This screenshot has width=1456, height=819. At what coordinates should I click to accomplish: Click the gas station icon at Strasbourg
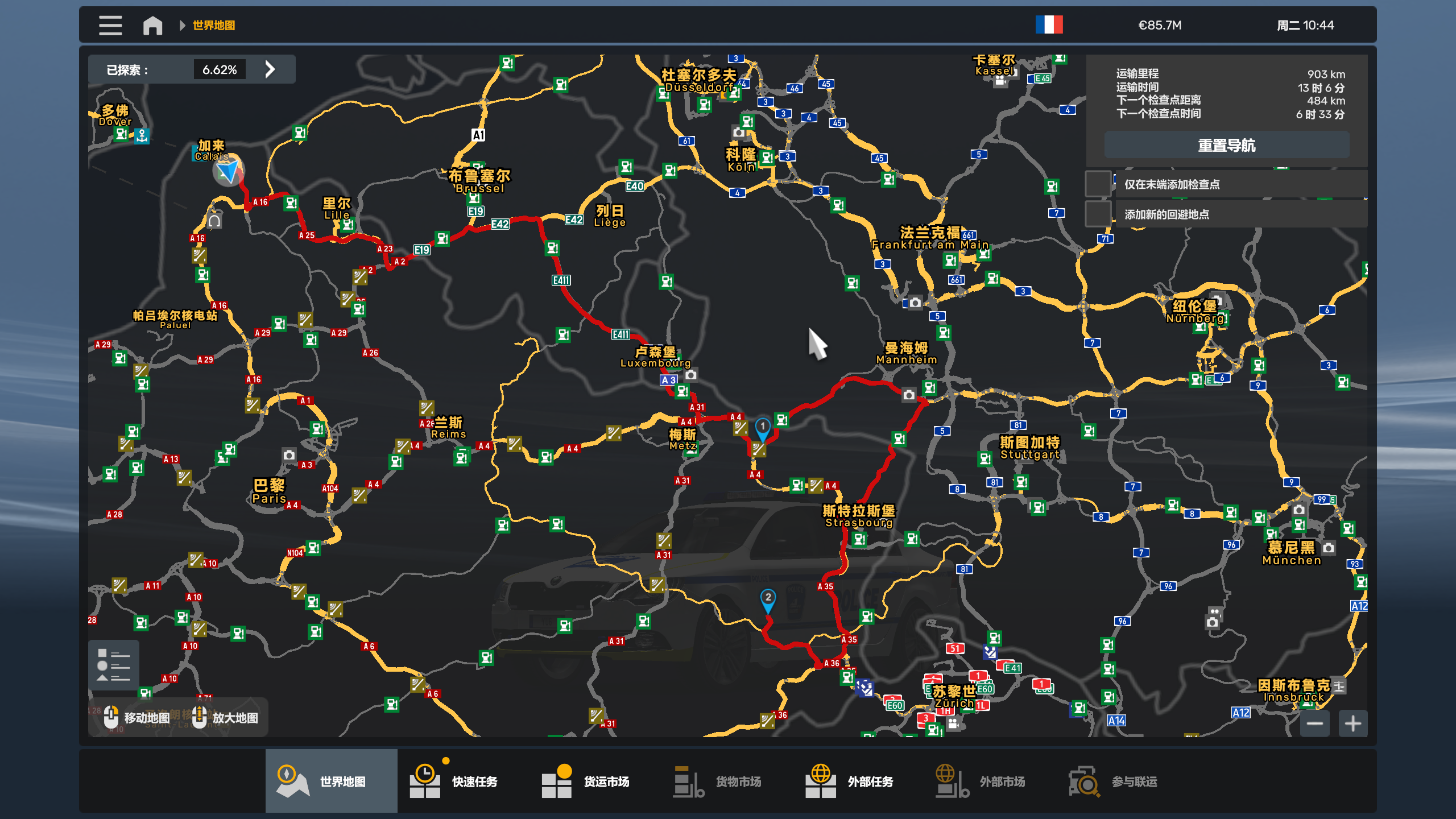[859, 539]
